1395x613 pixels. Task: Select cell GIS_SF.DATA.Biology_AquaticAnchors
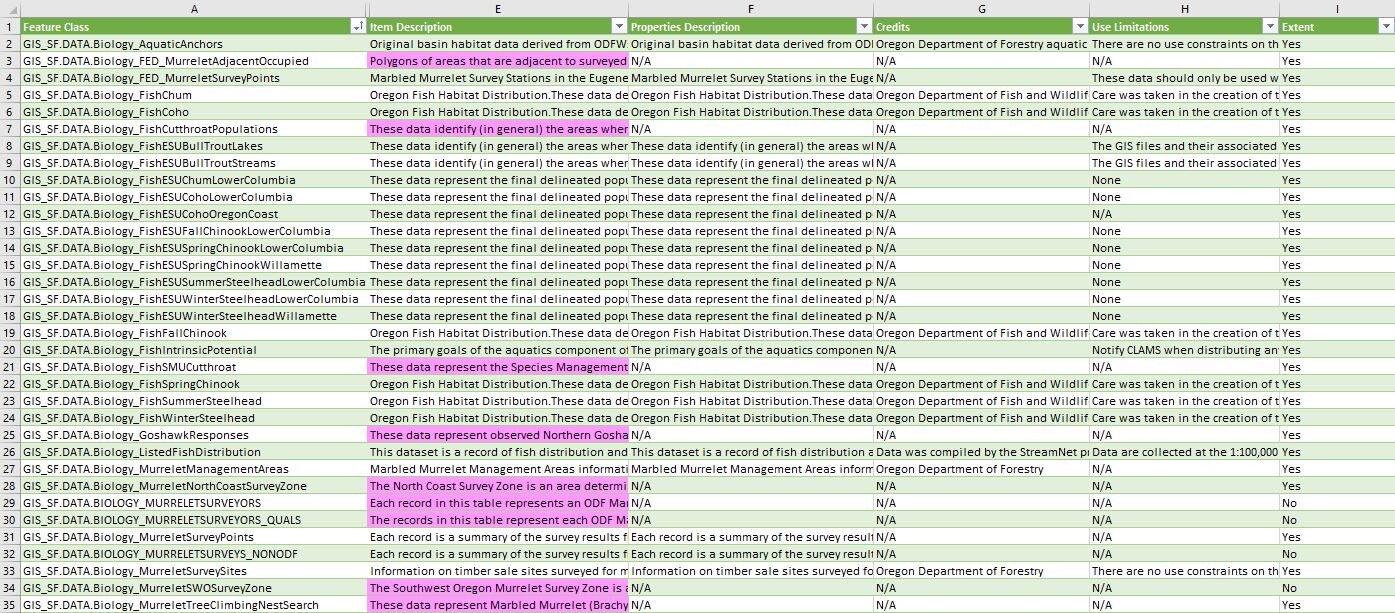[x=193, y=44]
